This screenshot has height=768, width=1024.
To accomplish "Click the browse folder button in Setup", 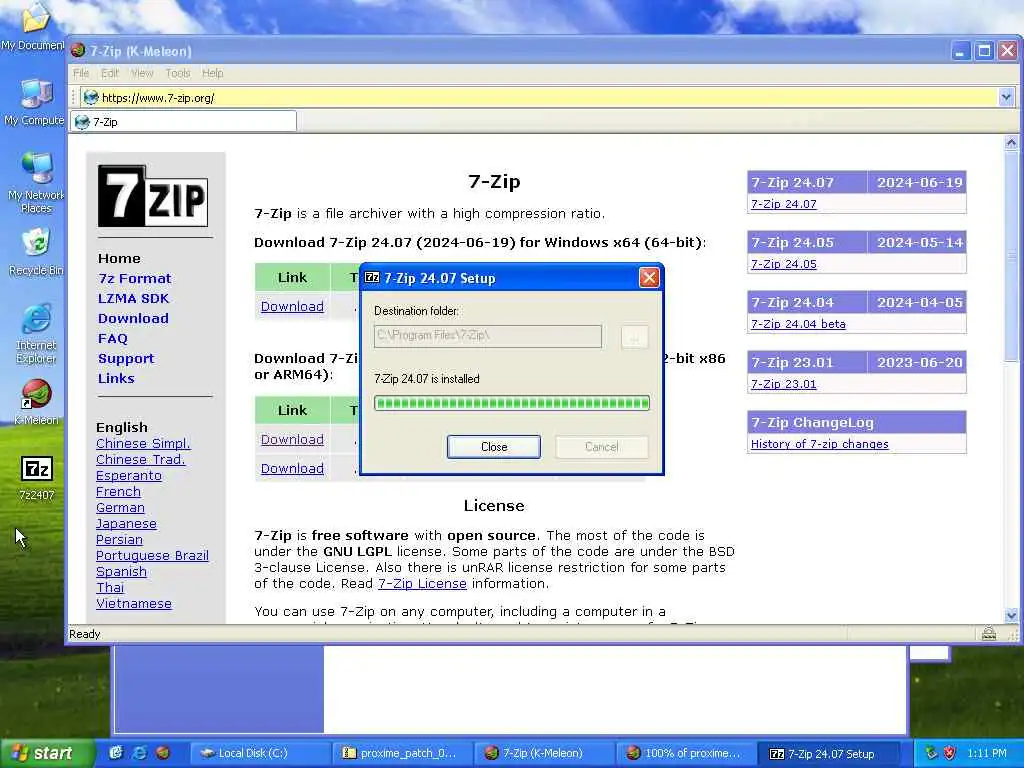I will 634,336.
